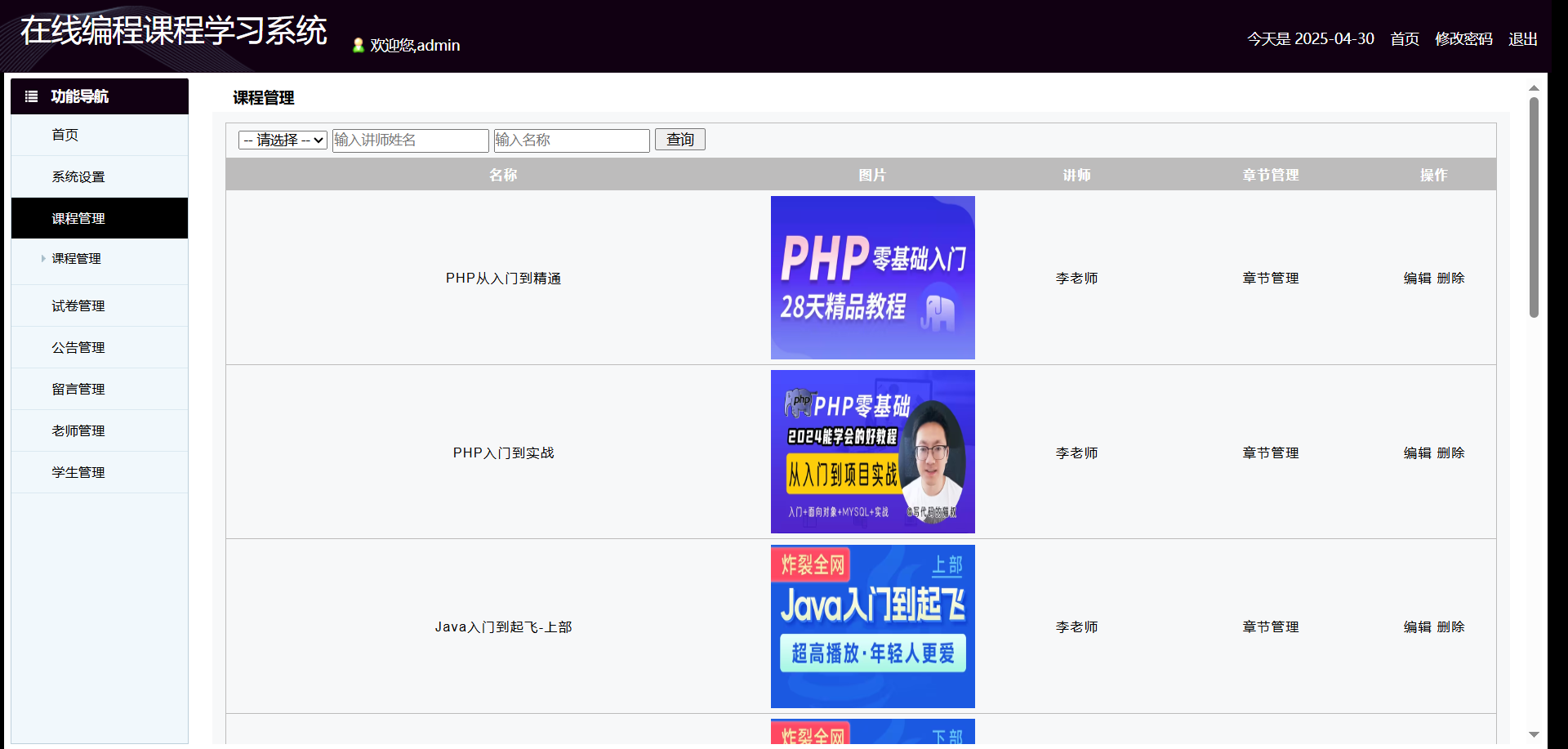Image resolution: width=1568 pixels, height=749 pixels.
Task: Open 系统设置 in the sidebar
Action: pos(100,176)
